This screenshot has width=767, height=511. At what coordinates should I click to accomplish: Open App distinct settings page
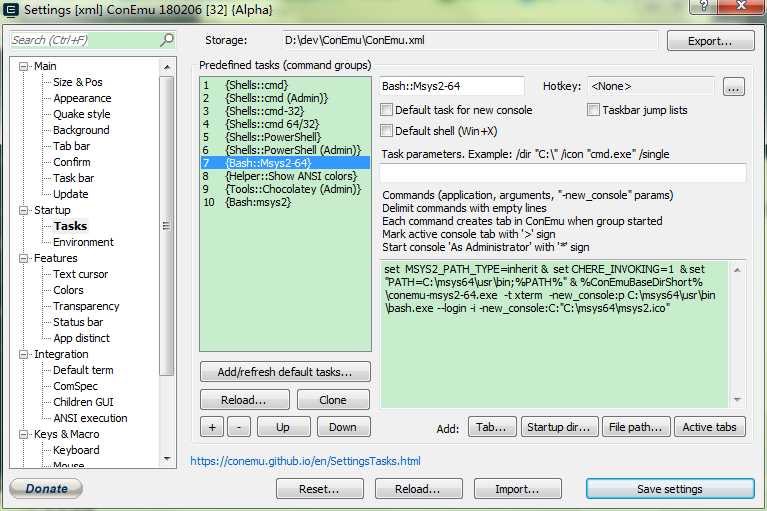point(81,338)
